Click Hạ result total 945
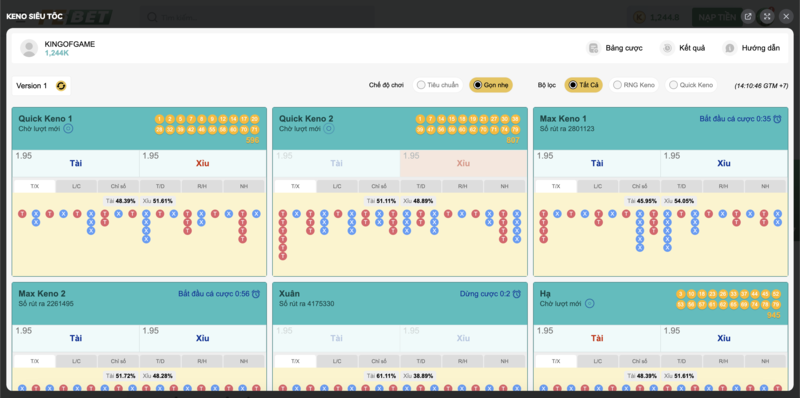The height and width of the screenshot is (398, 800). point(774,315)
